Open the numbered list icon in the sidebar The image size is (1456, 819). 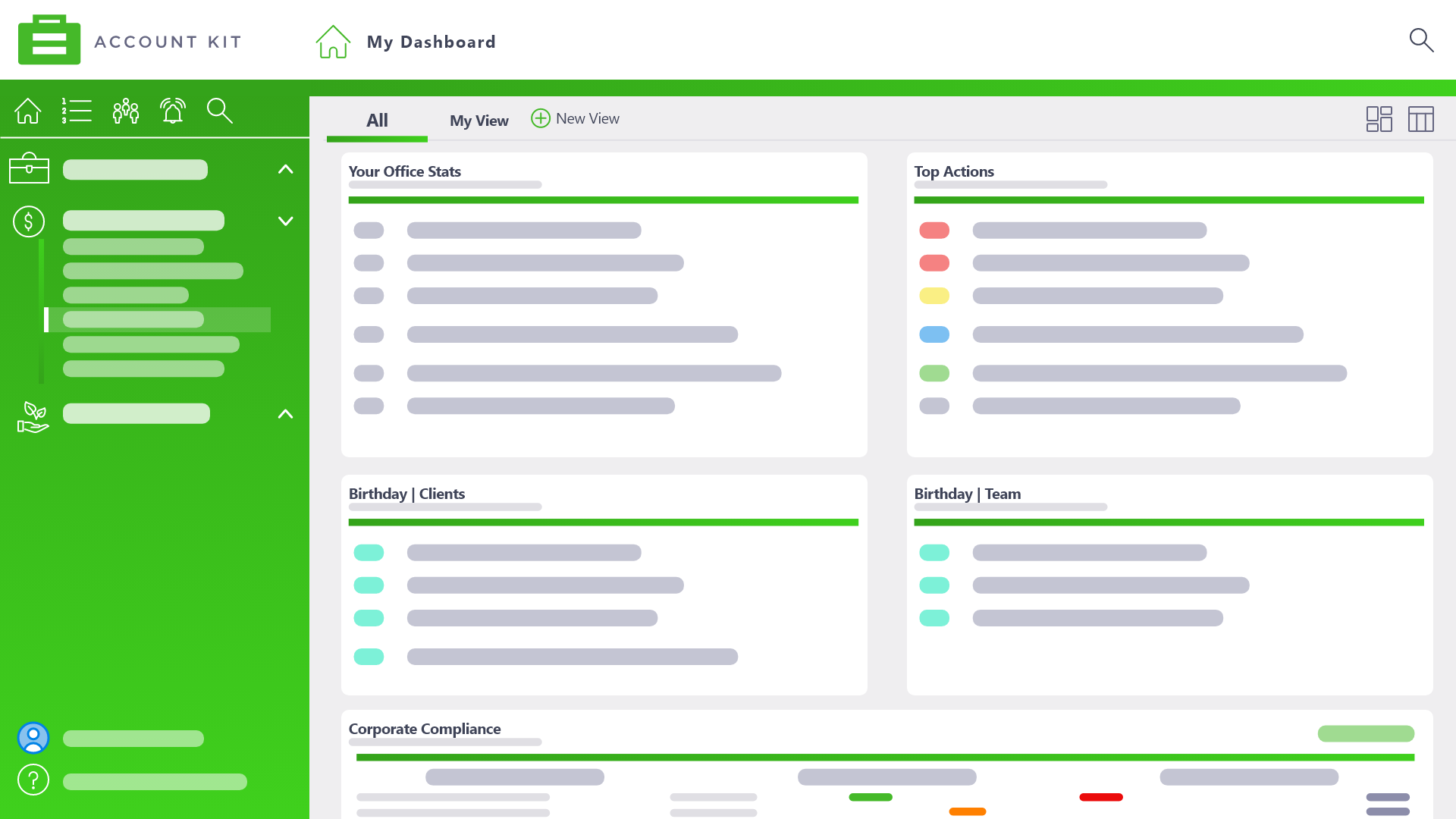point(77,111)
